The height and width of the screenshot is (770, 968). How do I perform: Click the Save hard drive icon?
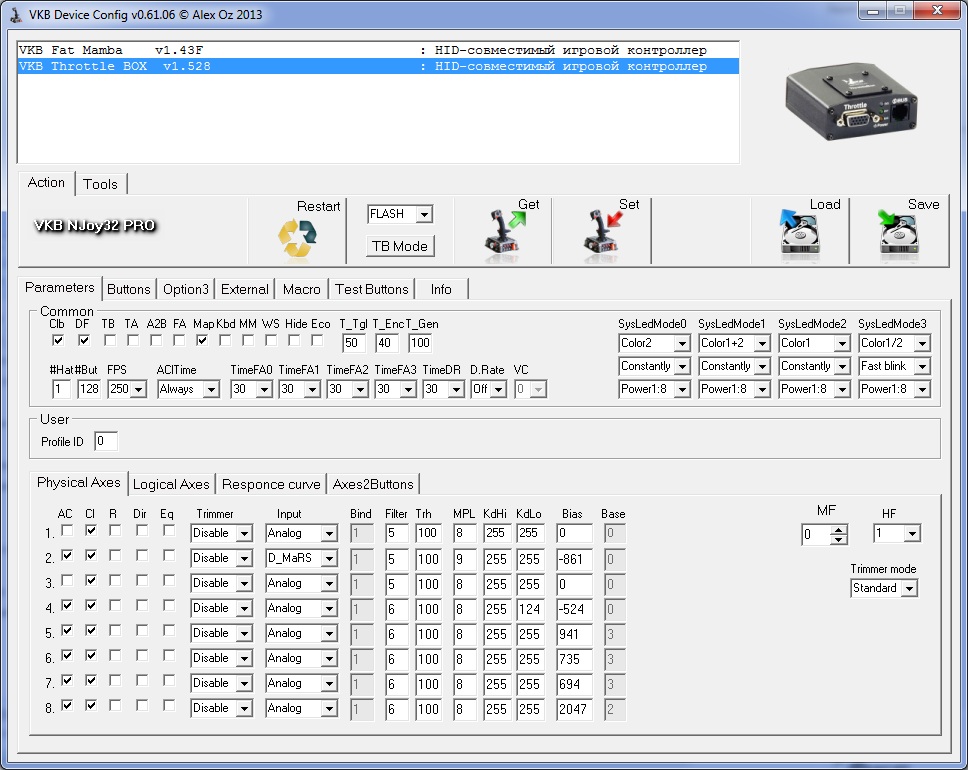coord(898,235)
